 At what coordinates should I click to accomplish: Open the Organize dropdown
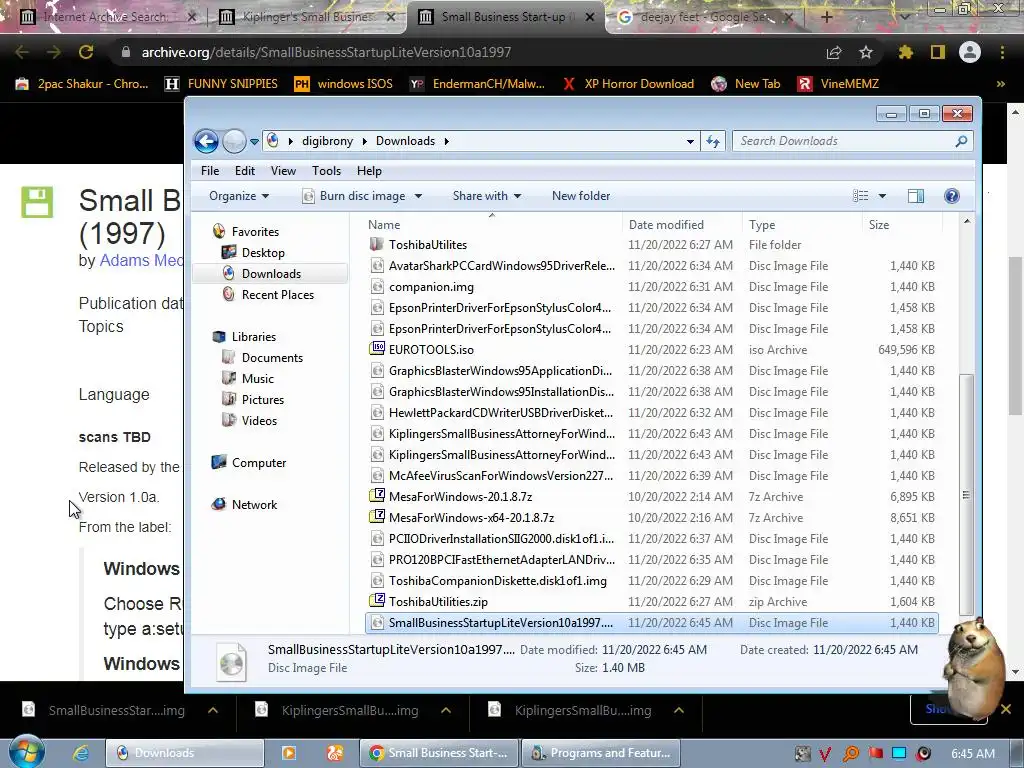point(239,196)
